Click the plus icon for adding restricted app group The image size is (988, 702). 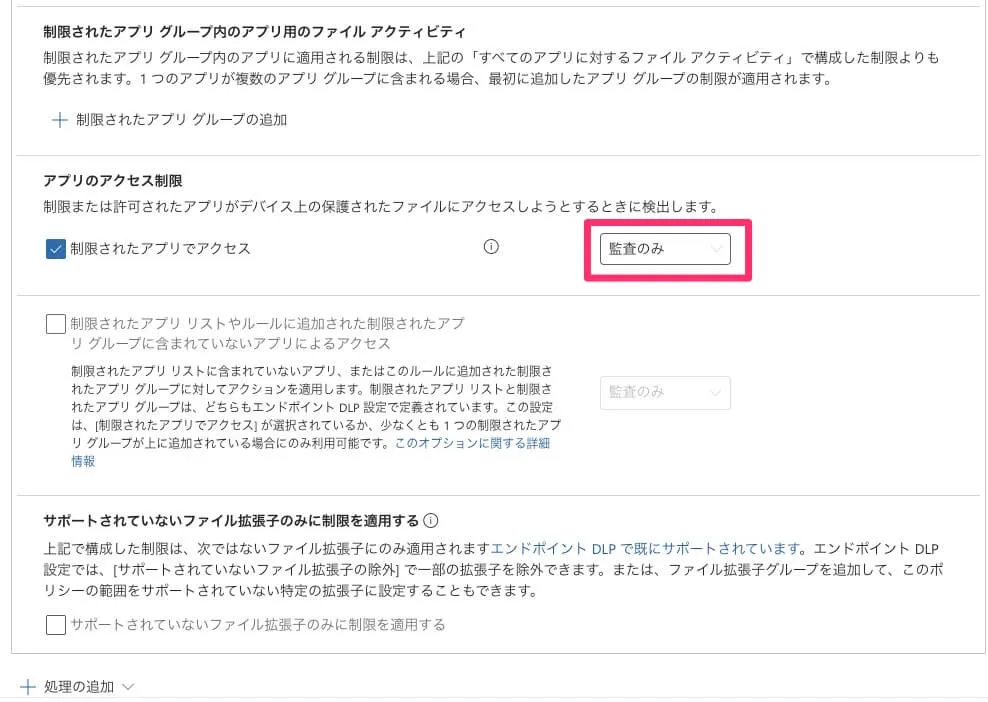tap(59, 120)
